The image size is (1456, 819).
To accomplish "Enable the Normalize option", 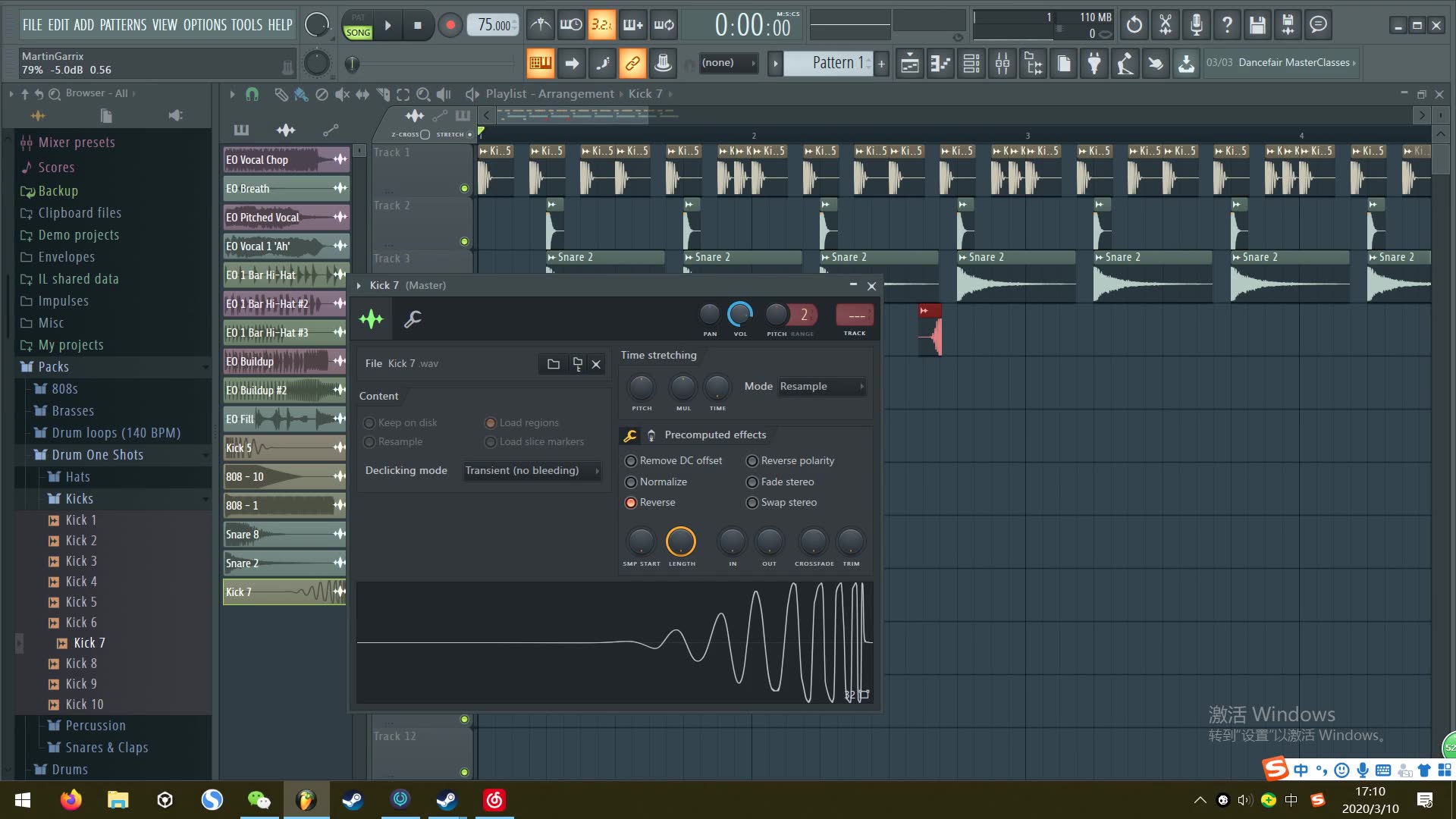I will (655, 482).
